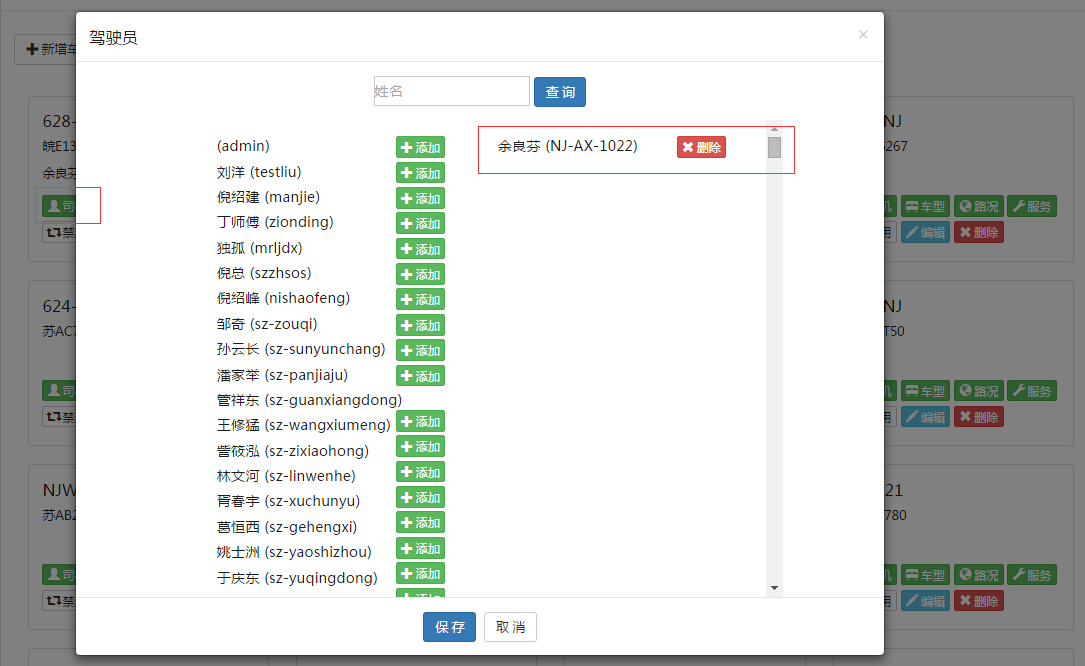1085x666 pixels.
Task: Add driver 倪绍建 (manjie) with the plus button
Action: coord(420,198)
